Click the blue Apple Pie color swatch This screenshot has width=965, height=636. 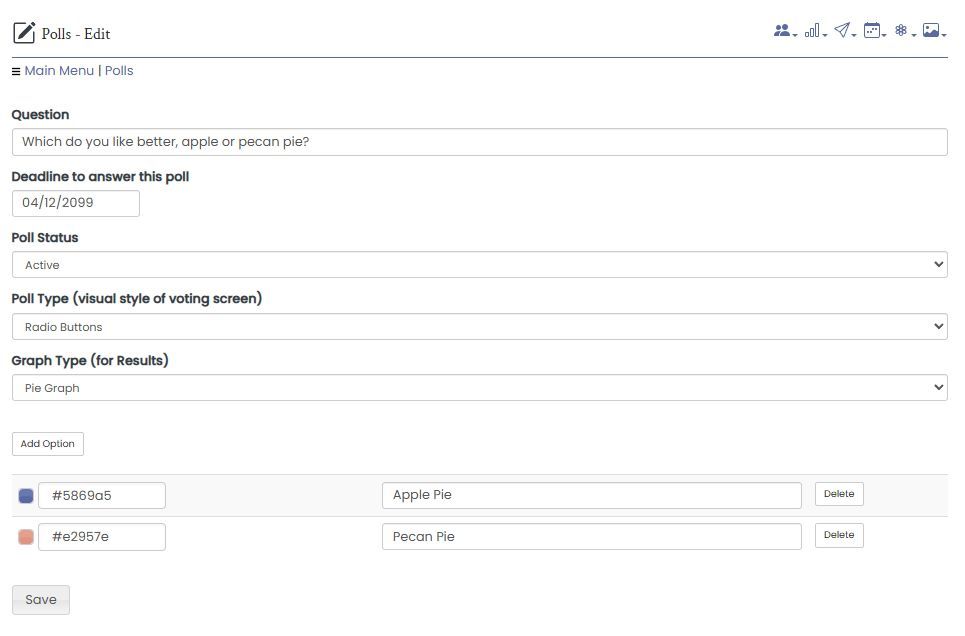point(26,496)
